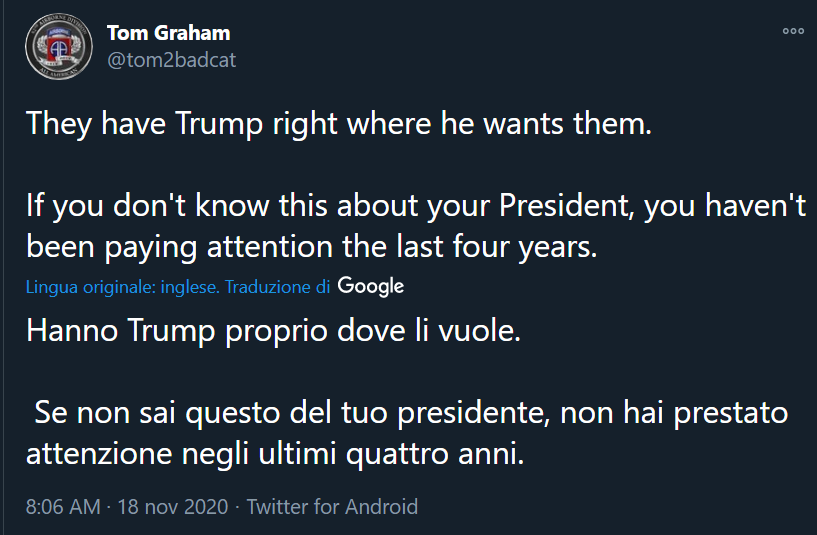This screenshot has width=817, height=535.
Task: Click the display name "Tom Graham"
Action: (168, 34)
